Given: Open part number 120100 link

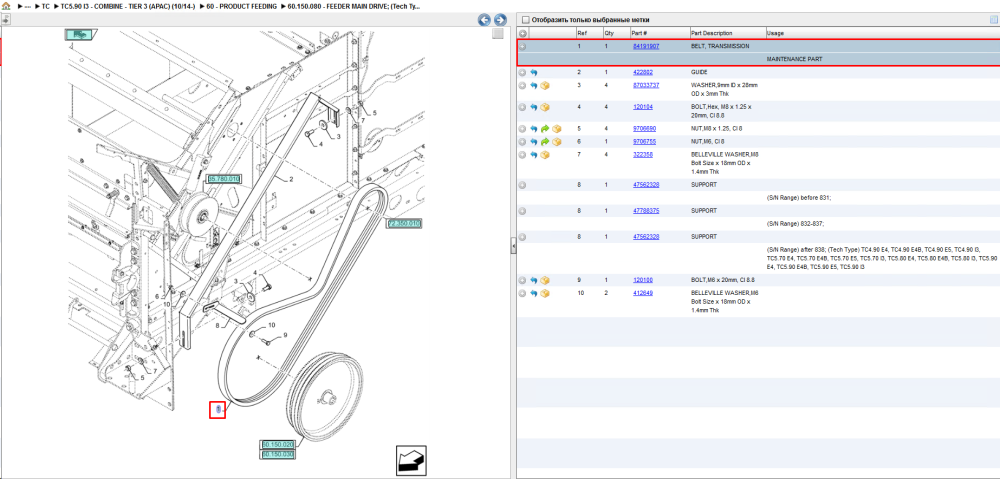Looking at the screenshot, I should point(643,281).
